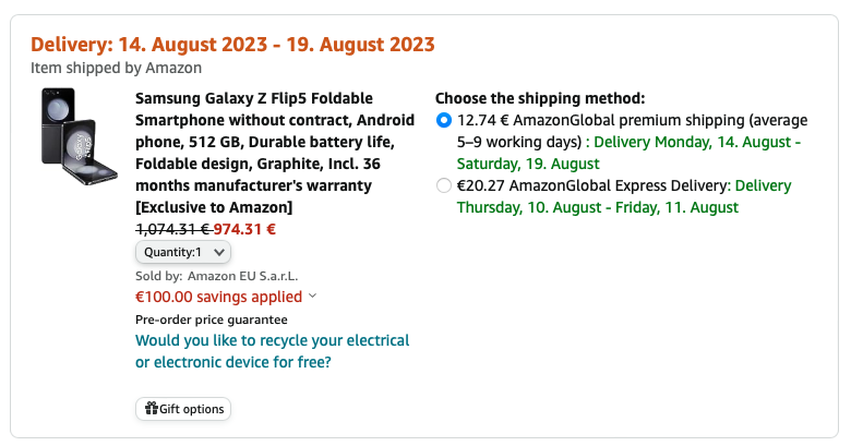Open the free electronic device recycling link

[x=272, y=351]
